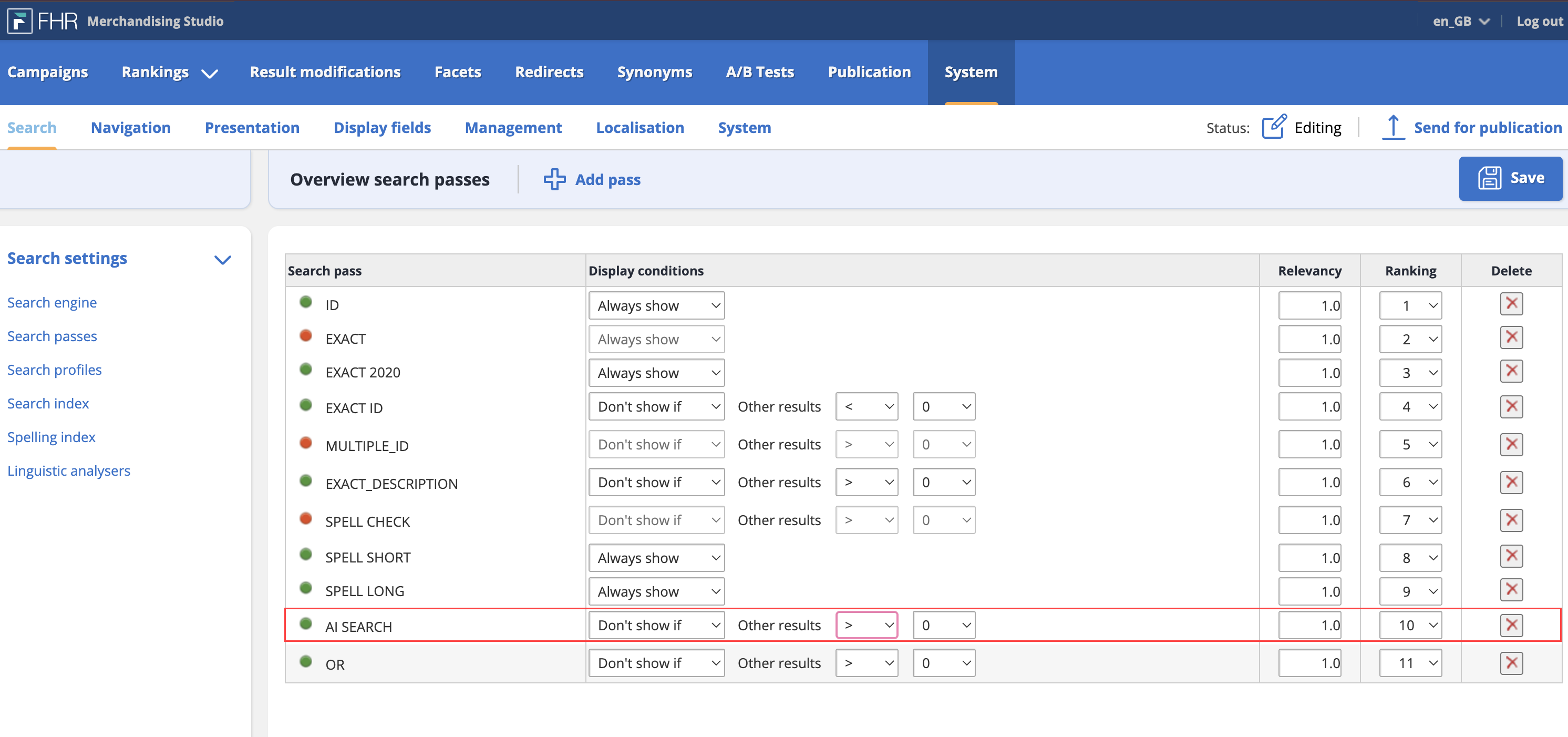Open the en_GB language dropdown
This screenshot has height=737, width=1568.
[1461, 22]
